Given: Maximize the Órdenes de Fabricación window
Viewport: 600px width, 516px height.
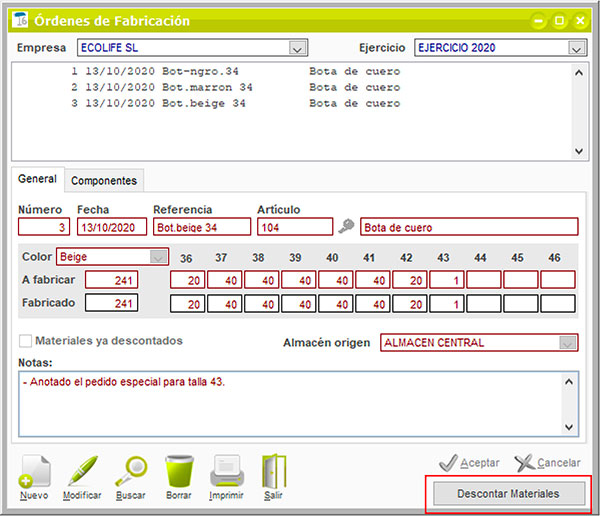Looking at the screenshot, I should coord(559,21).
